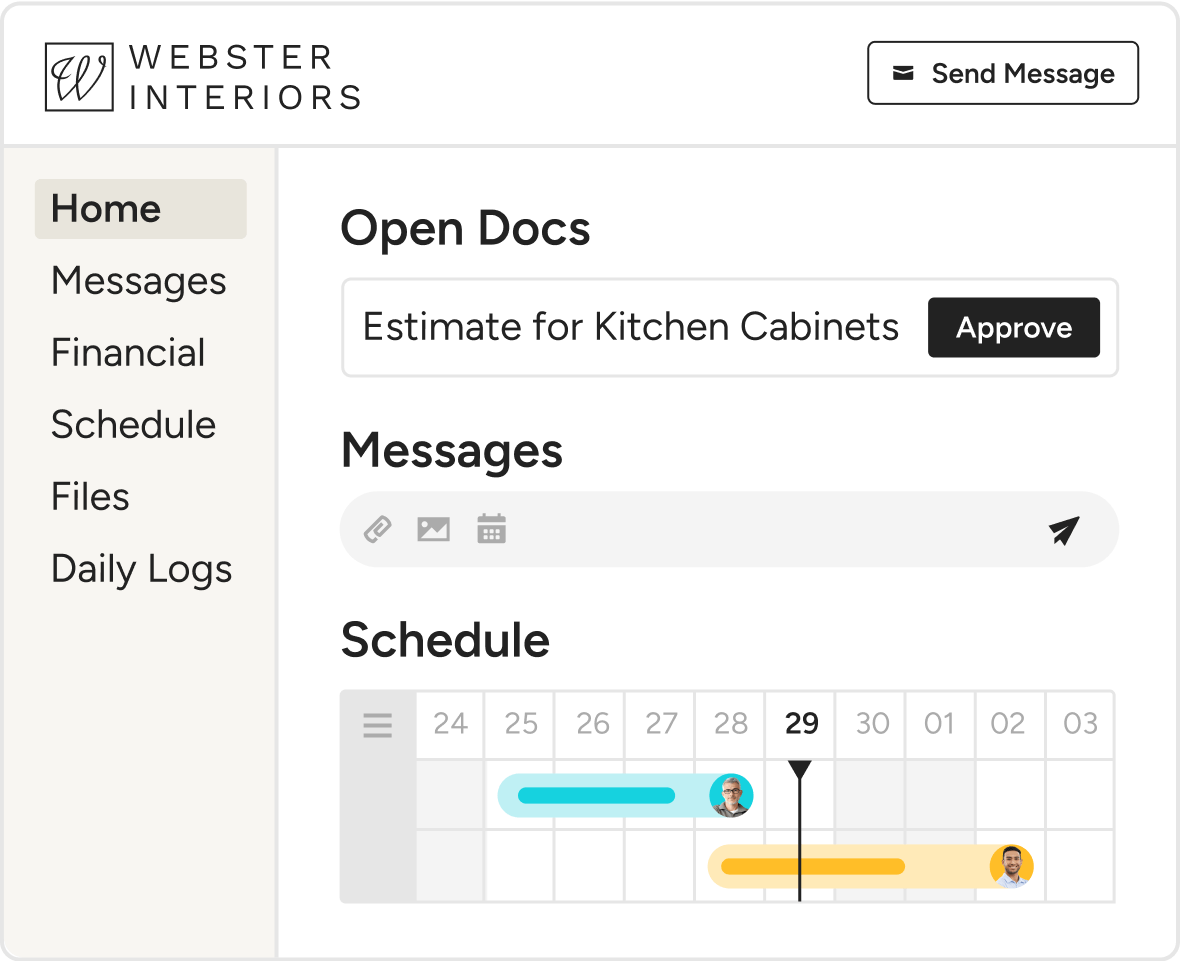Send message with paper plane icon
This screenshot has width=1180, height=961.
pyautogui.click(x=1064, y=530)
